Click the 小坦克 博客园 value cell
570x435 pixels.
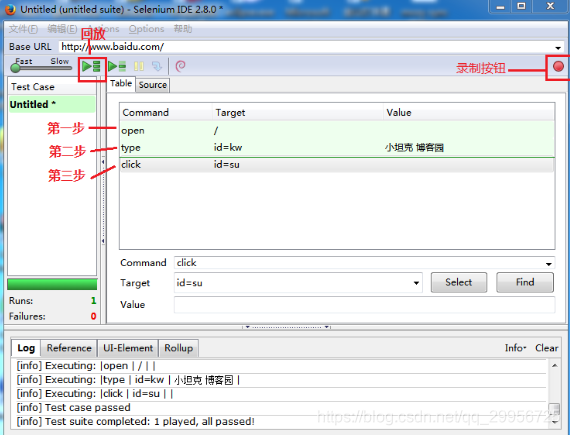pyautogui.click(x=414, y=148)
